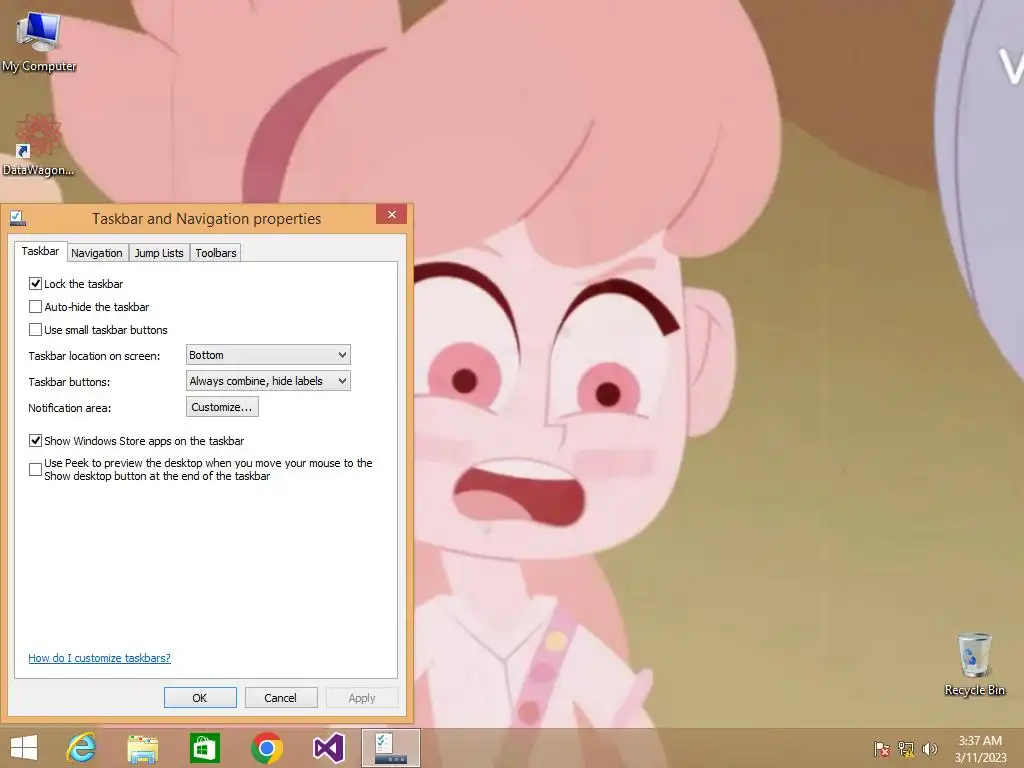Click the Customize... notification area button
1024x768 pixels.
click(x=222, y=407)
